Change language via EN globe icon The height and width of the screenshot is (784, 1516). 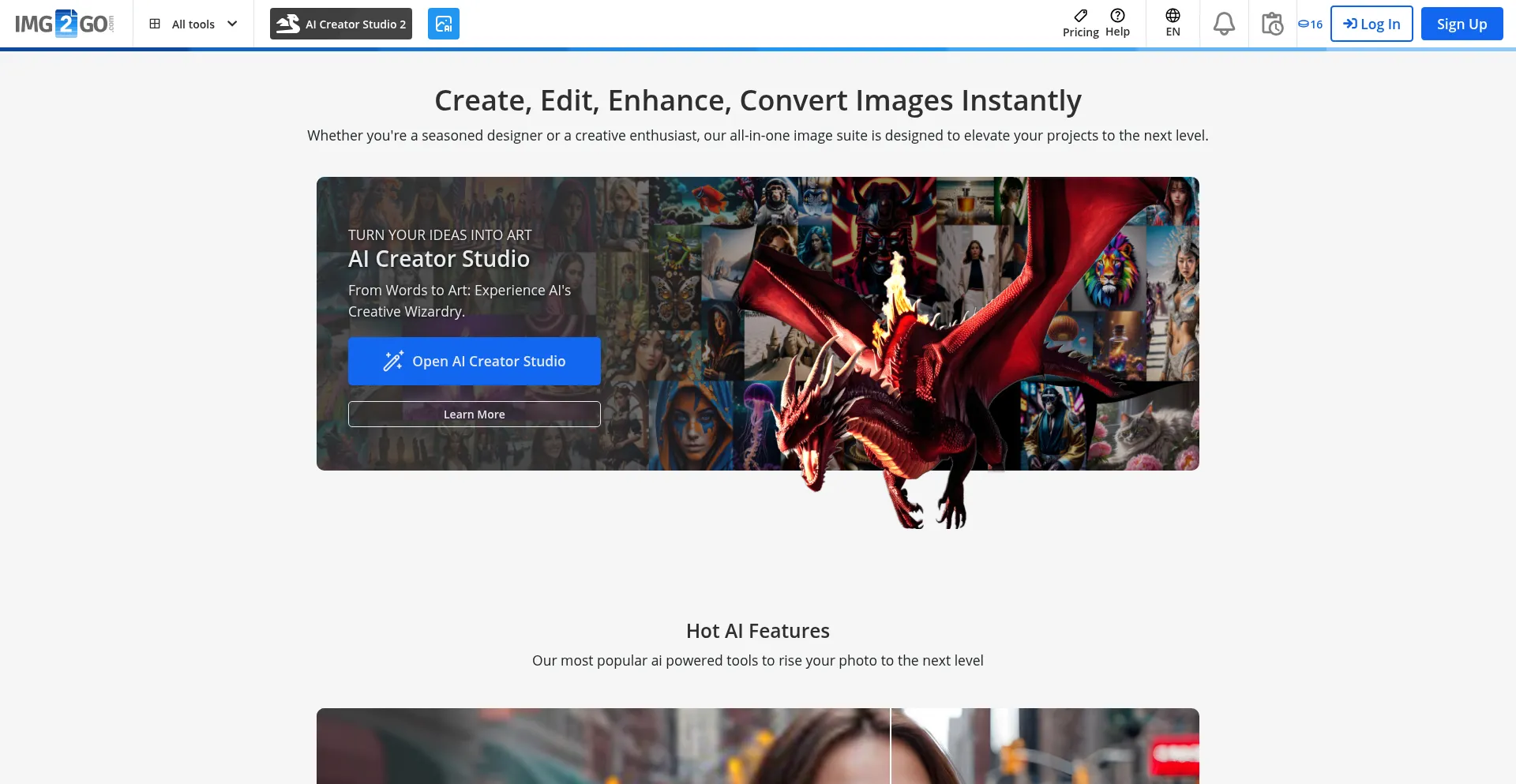coord(1173,24)
